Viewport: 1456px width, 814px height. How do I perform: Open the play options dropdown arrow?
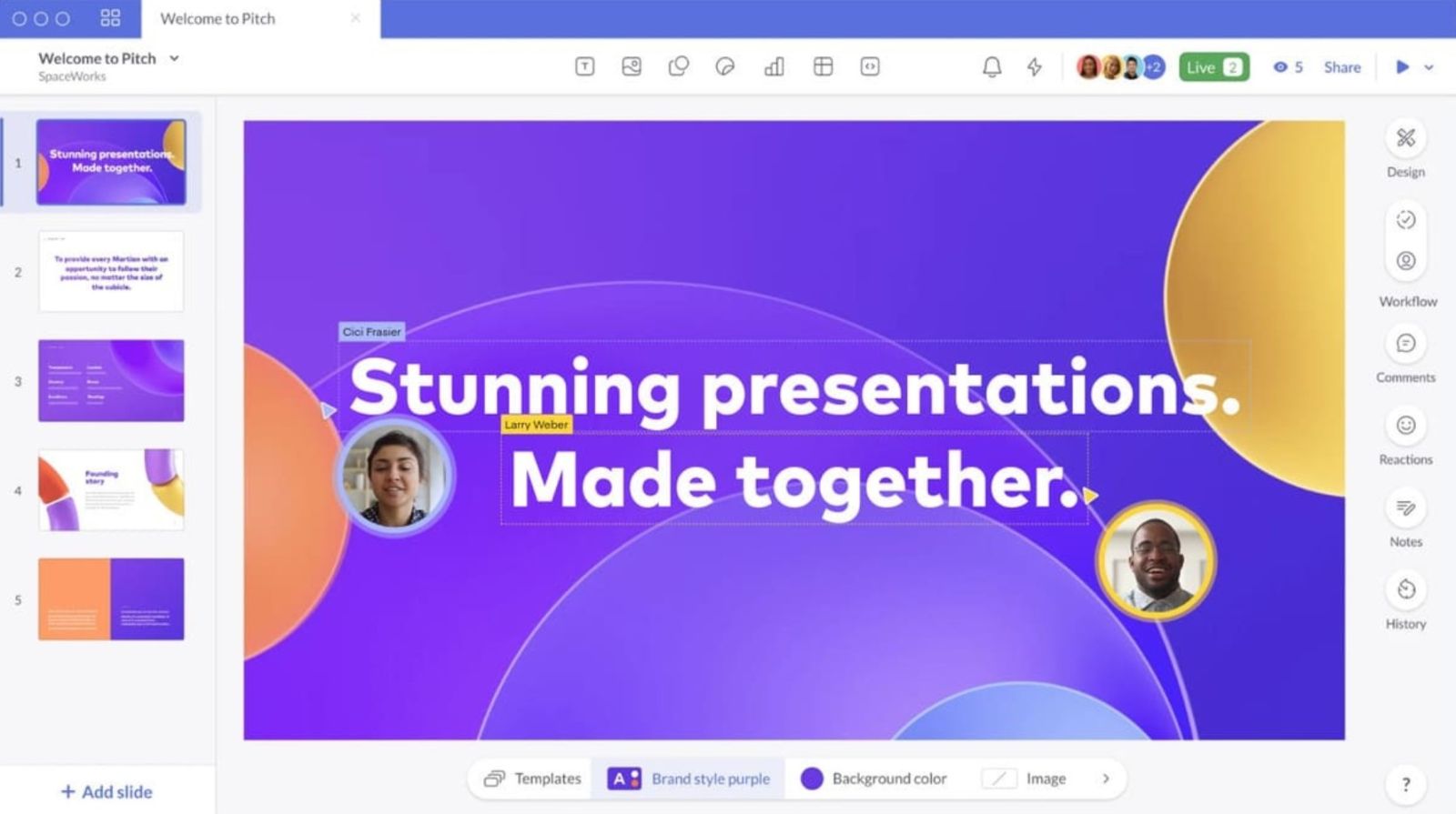tap(1429, 67)
